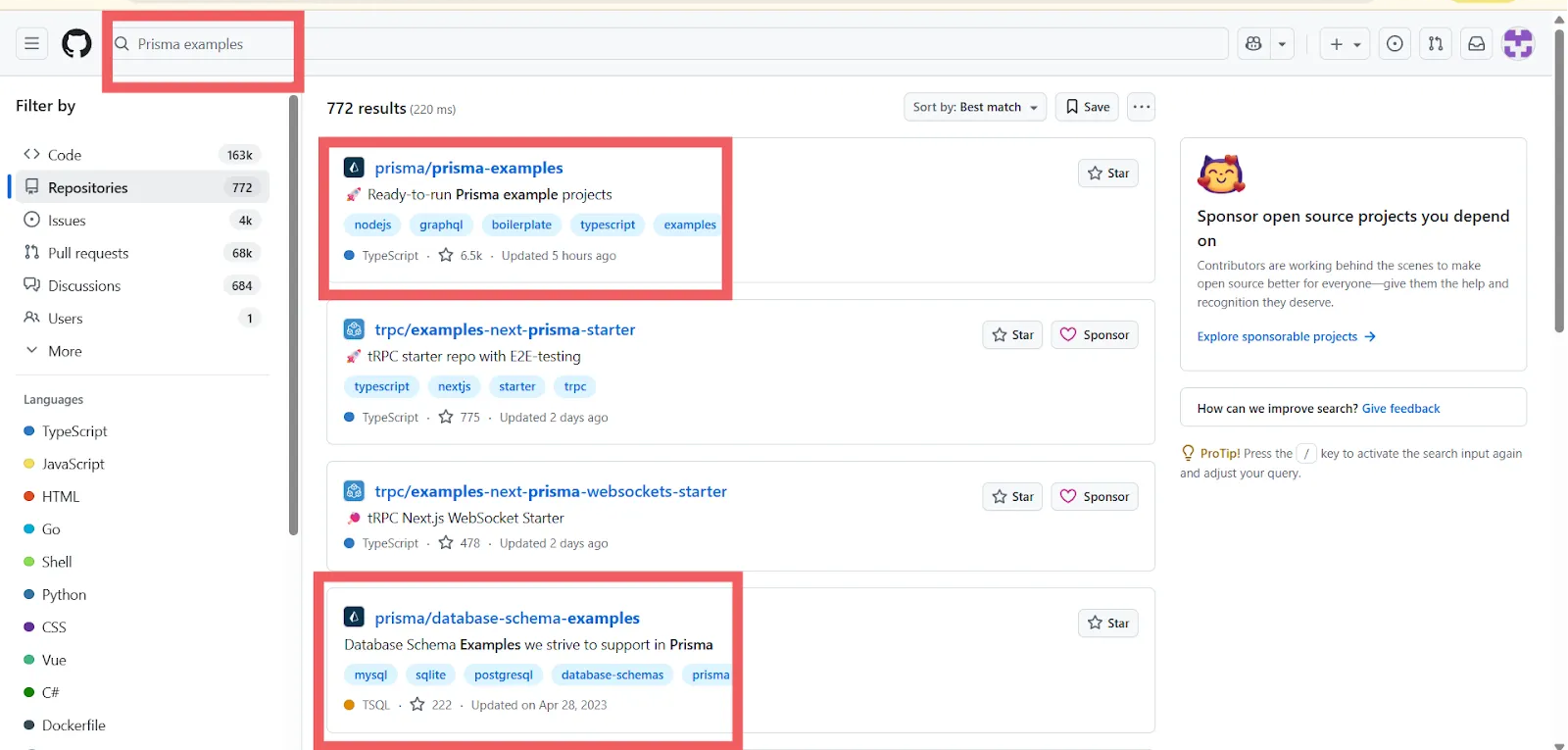Open trpc/examples-next-prisma-starter repository
The height and width of the screenshot is (750, 1568).
click(505, 329)
